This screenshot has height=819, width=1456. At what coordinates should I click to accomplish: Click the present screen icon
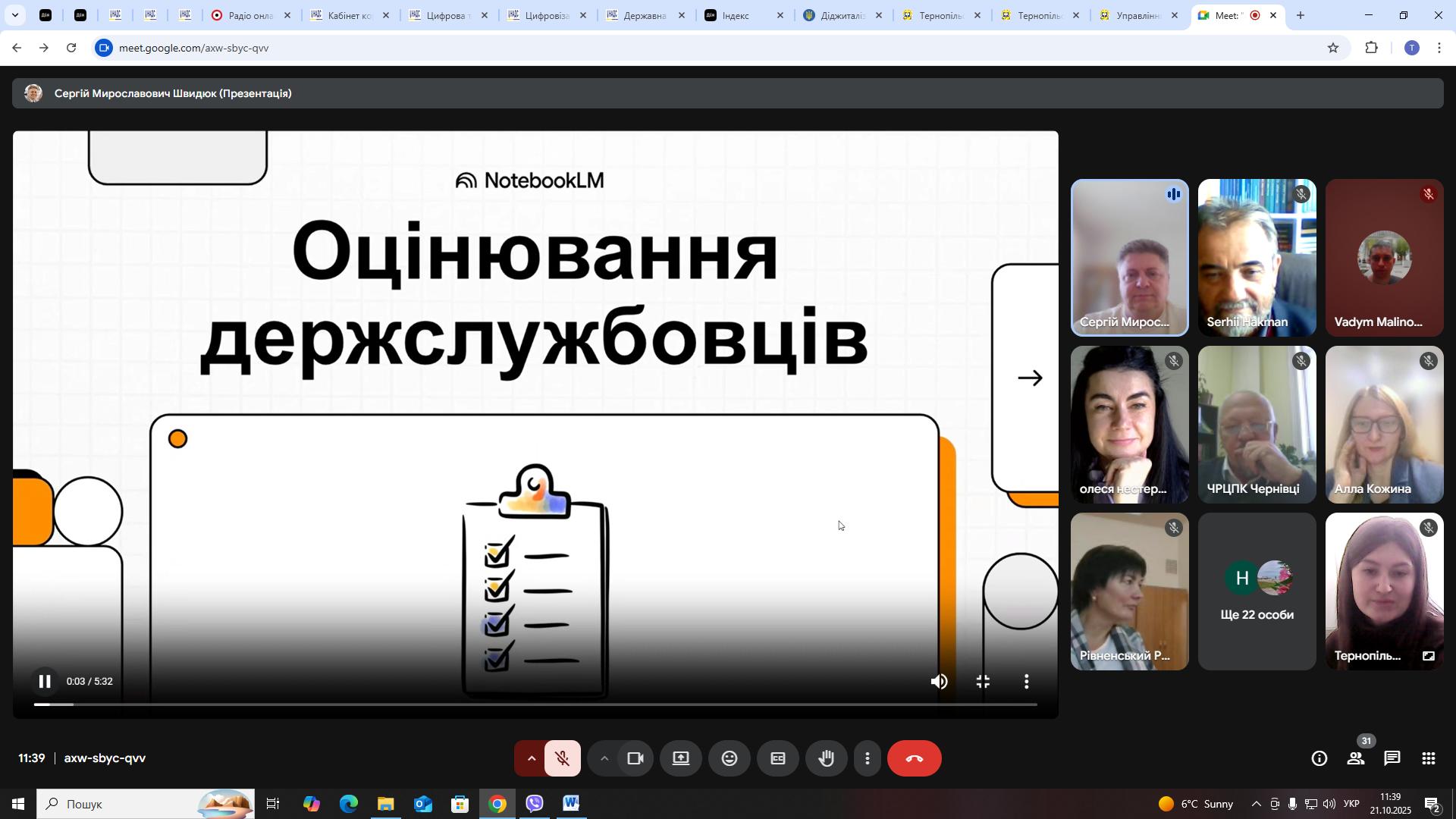[x=680, y=759]
